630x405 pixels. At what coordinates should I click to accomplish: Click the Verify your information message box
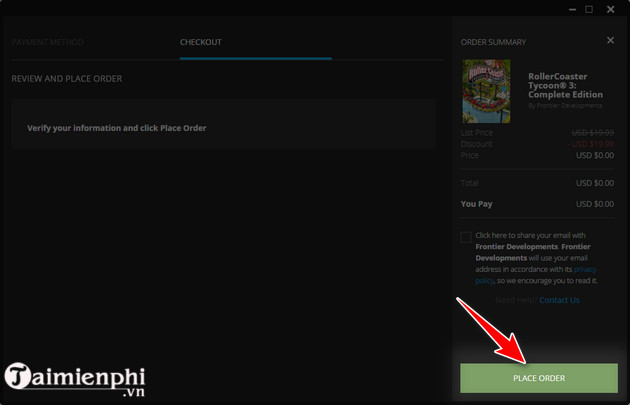pyautogui.click(x=223, y=128)
